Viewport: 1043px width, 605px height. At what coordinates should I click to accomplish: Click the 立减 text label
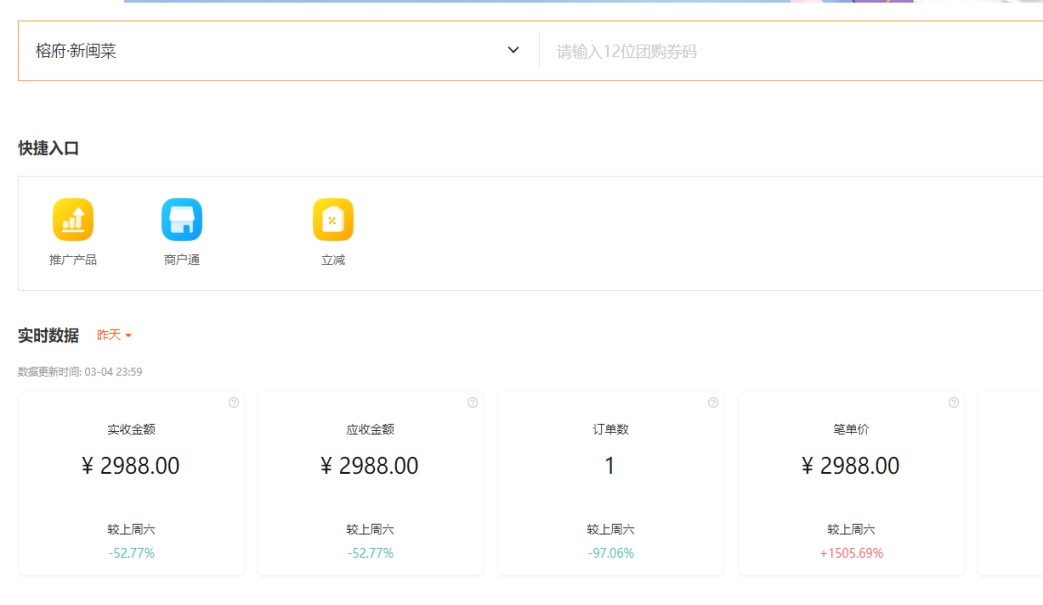click(x=333, y=260)
